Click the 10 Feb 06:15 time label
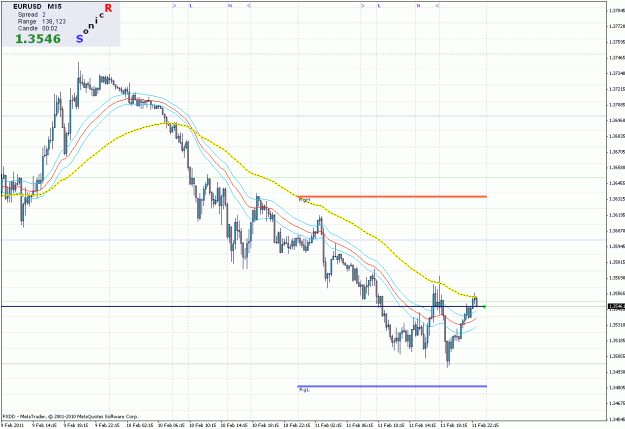Viewport: 625px width, 429px height. (171, 425)
